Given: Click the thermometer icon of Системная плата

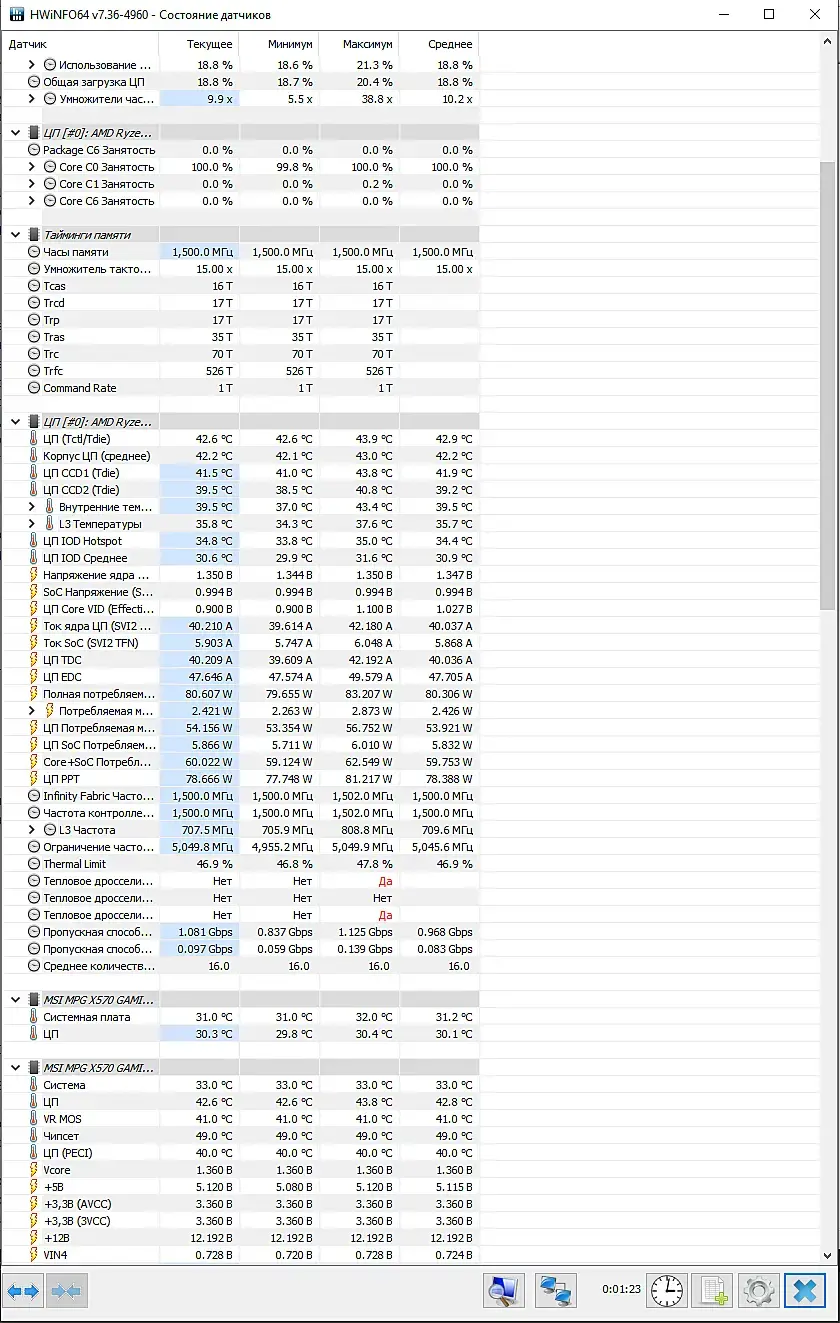Looking at the screenshot, I should [34, 1017].
